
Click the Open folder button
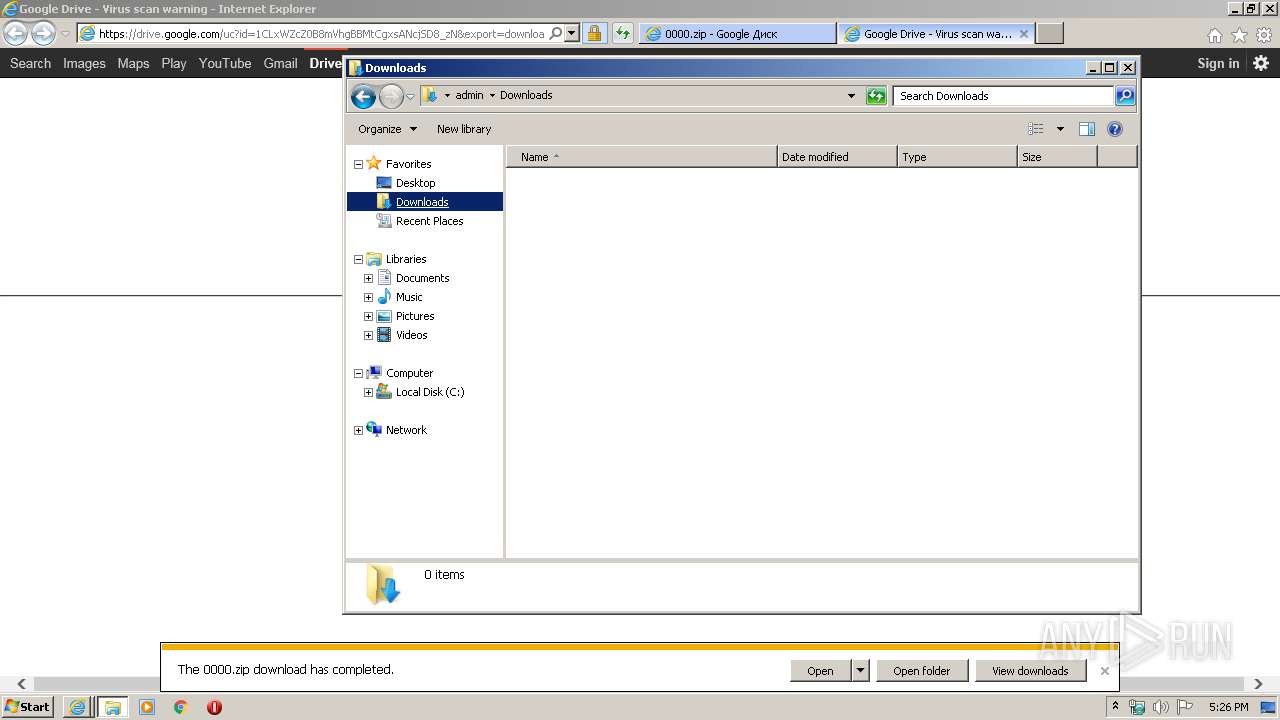[x=922, y=671]
